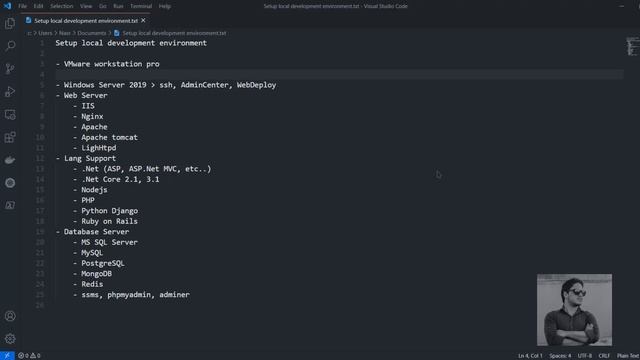640x360 pixels.
Task: Click the circular icon below Docker
Action: [10, 183]
